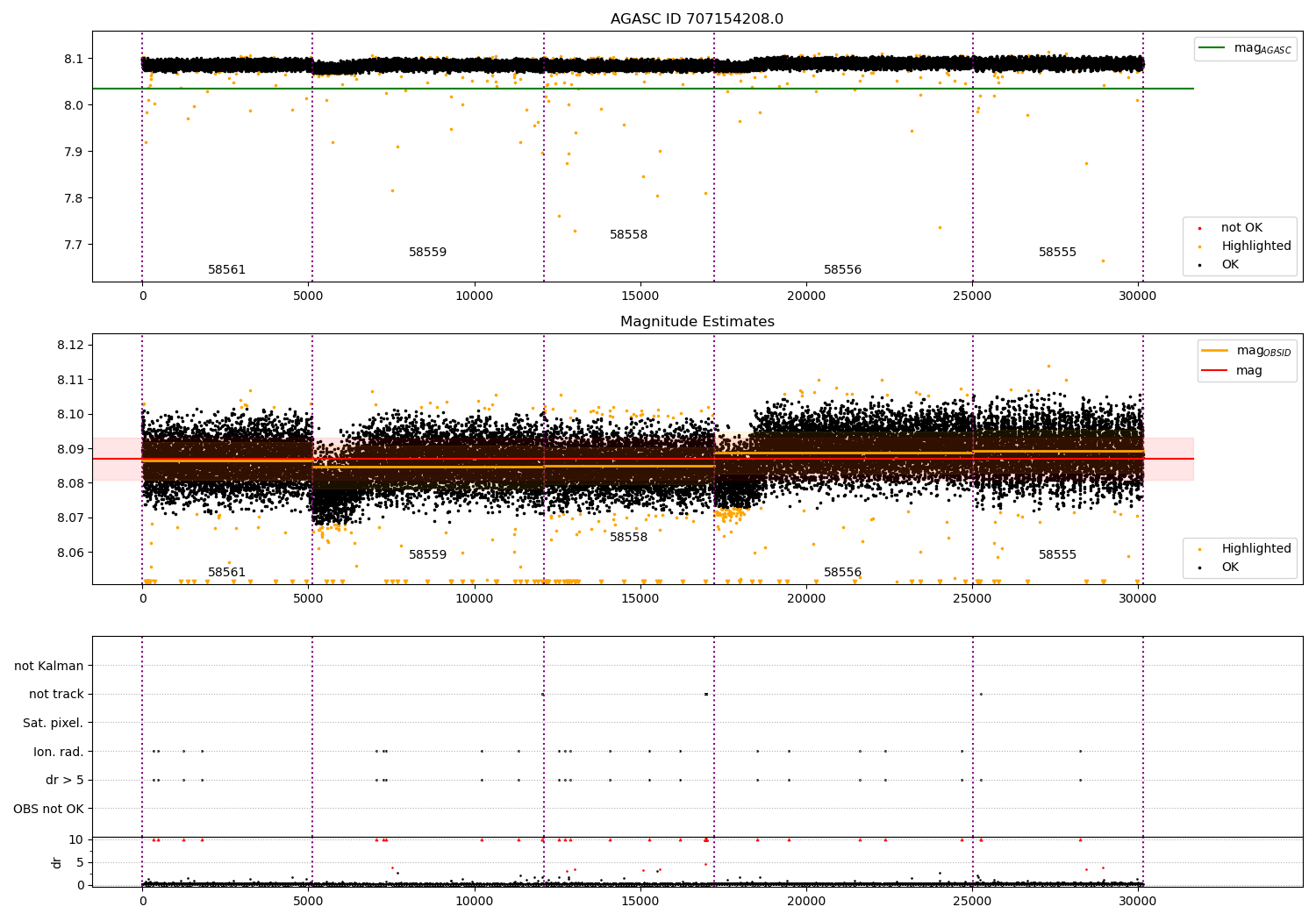Click the y-axis tick label 8.08
Screen dimensions: 1316x921
point(71,484)
